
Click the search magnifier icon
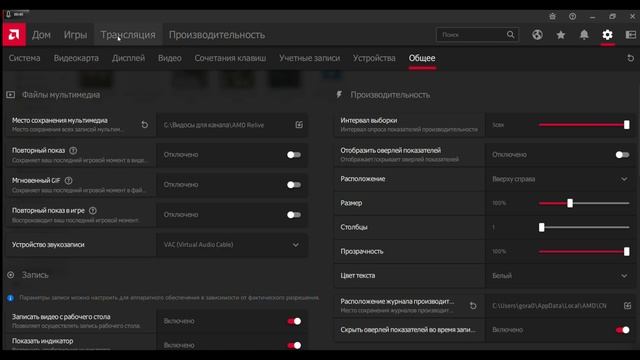click(510, 35)
